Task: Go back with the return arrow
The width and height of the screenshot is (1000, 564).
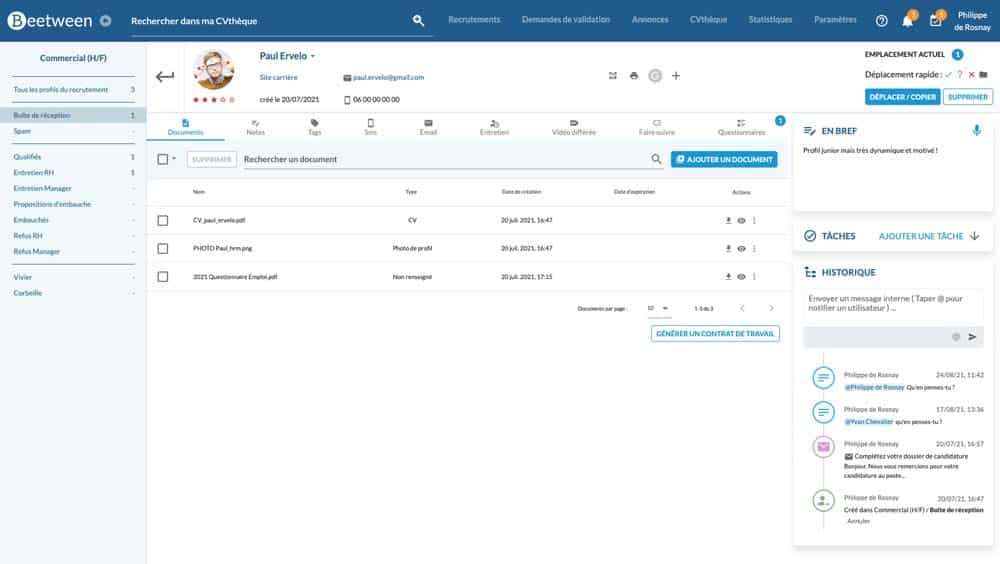Action: tap(165, 77)
